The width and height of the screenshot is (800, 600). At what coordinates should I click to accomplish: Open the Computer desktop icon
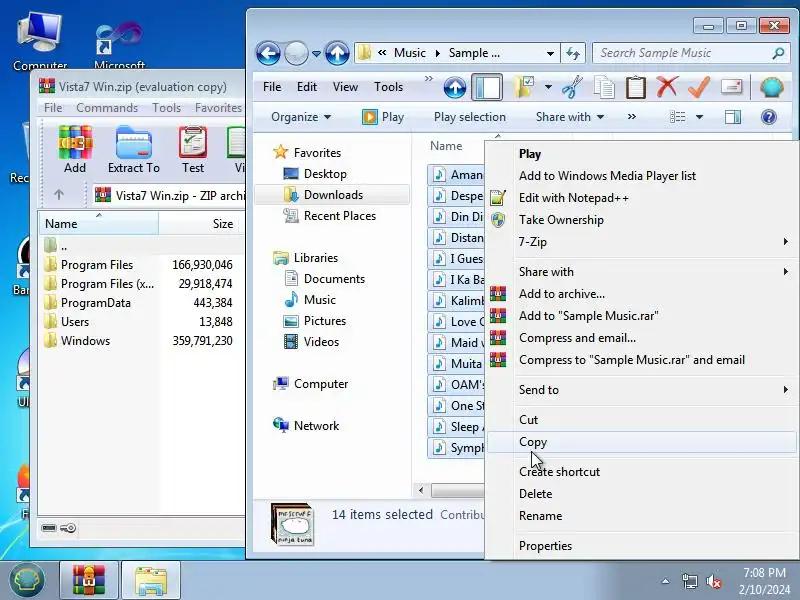click(x=40, y=41)
